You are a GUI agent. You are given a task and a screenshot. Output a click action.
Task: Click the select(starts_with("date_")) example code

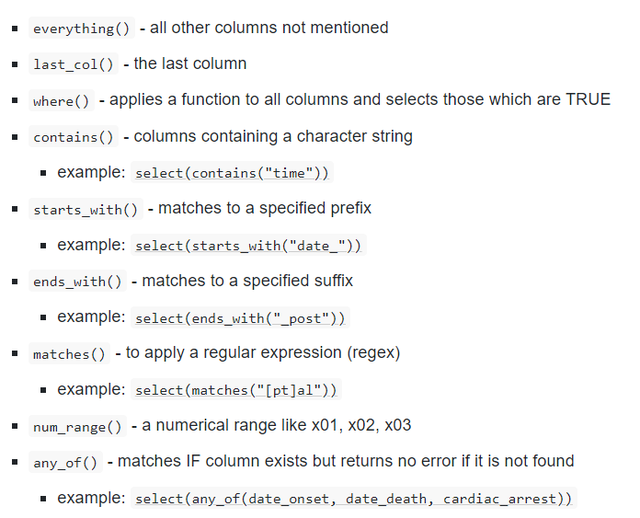[x=248, y=245]
